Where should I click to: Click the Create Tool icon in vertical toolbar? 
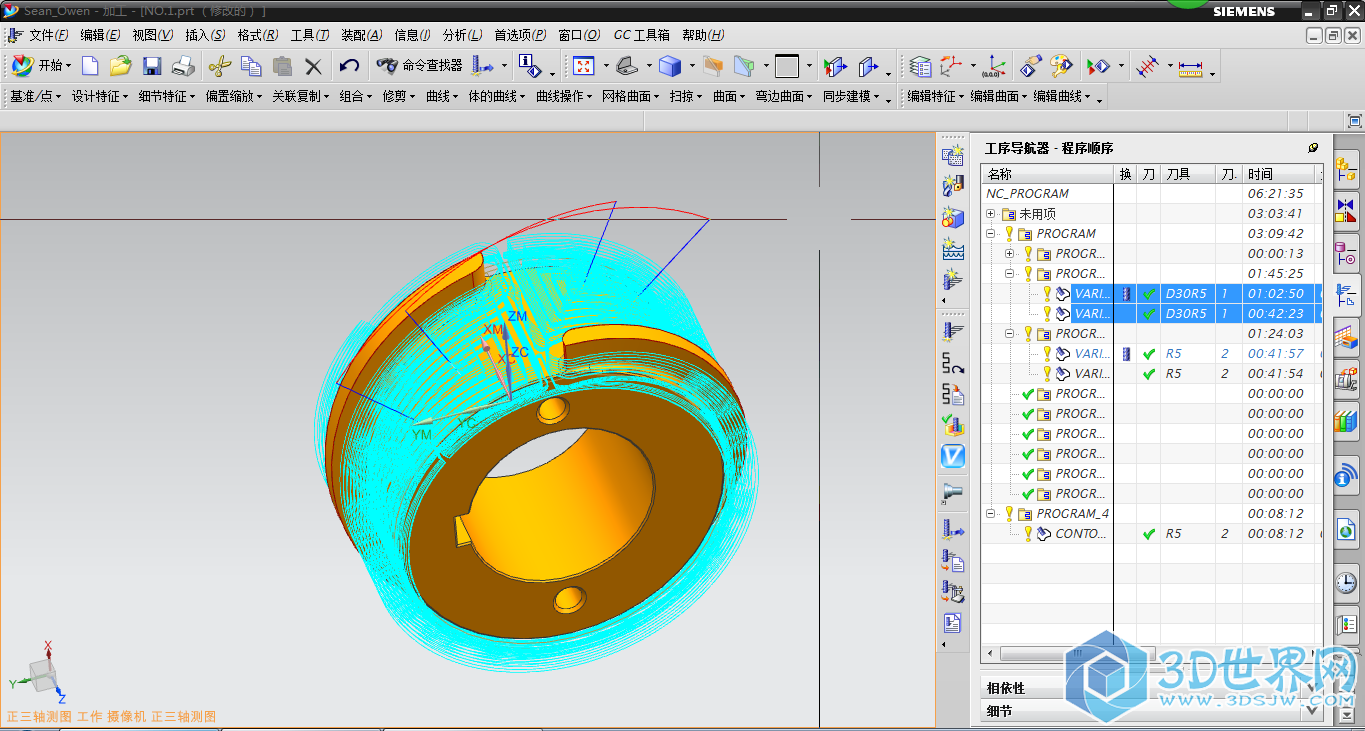click(953, 186)
